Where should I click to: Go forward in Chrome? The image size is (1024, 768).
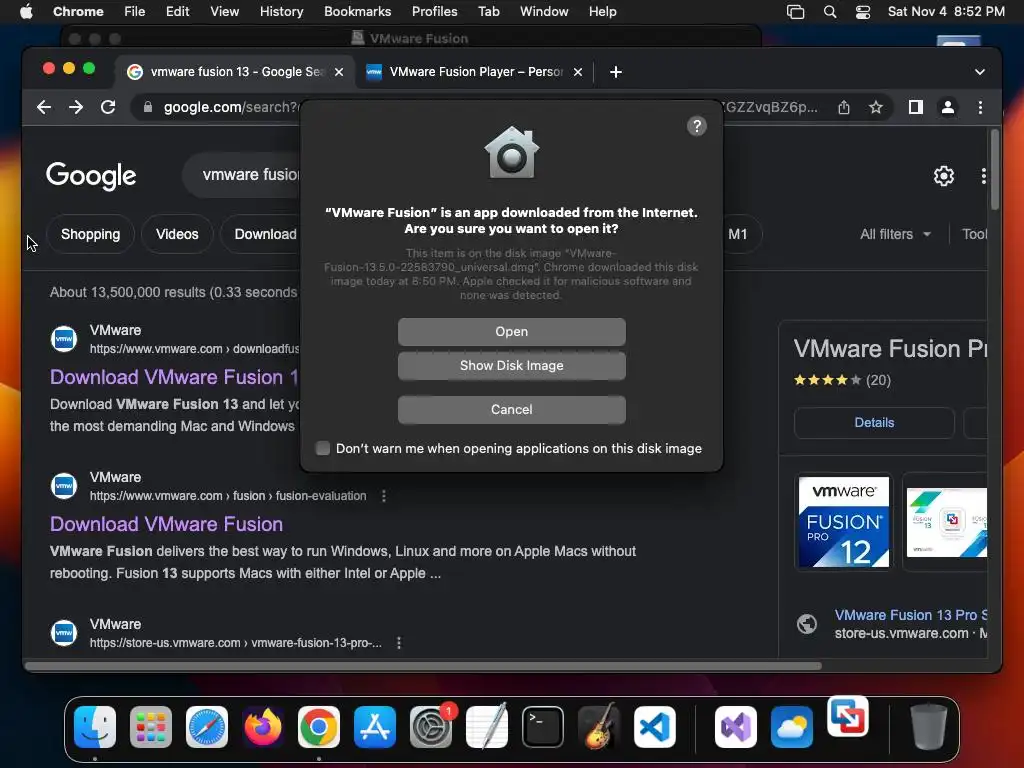point(76,107)
